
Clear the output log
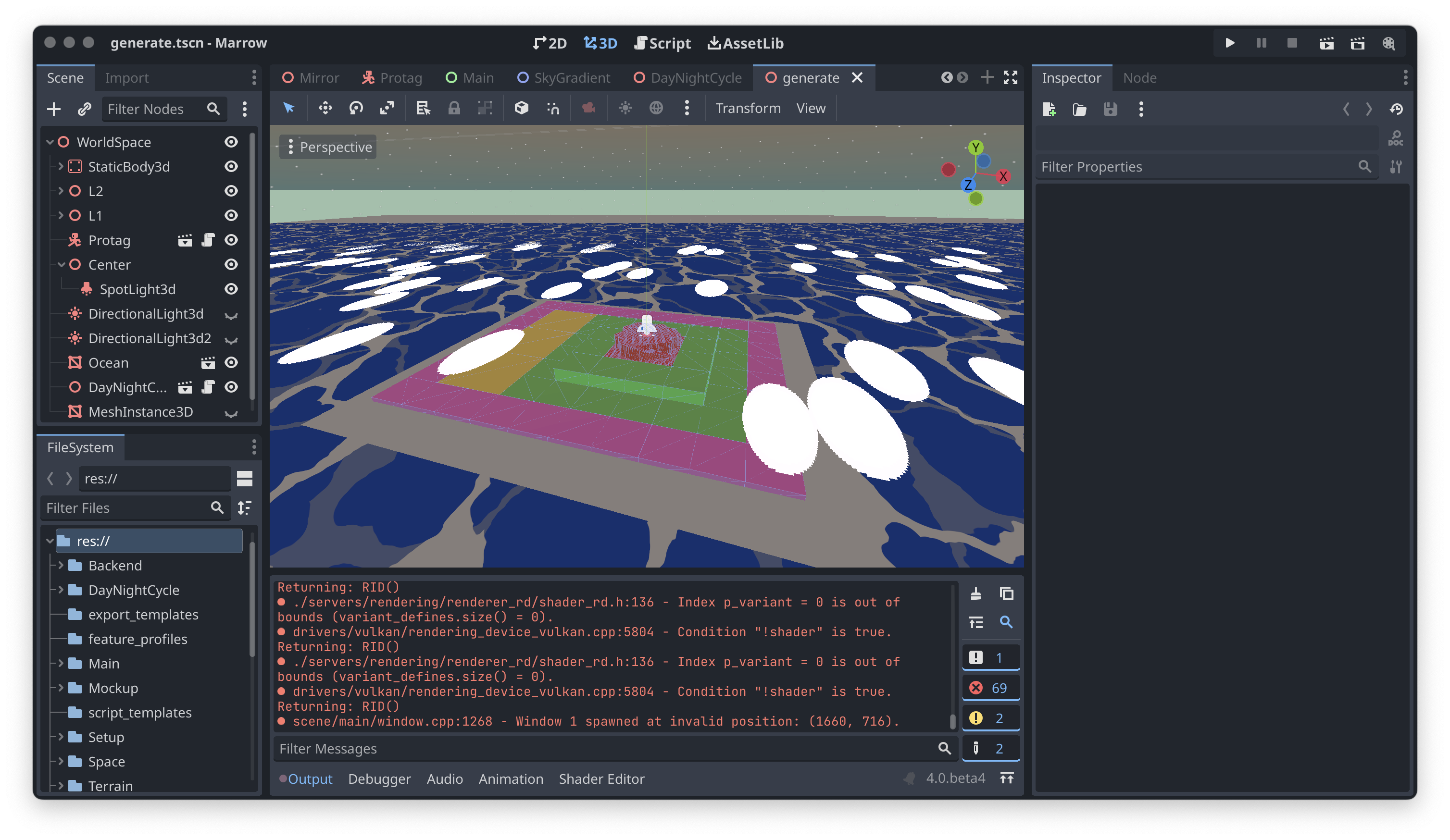click(x=976, y=593)
